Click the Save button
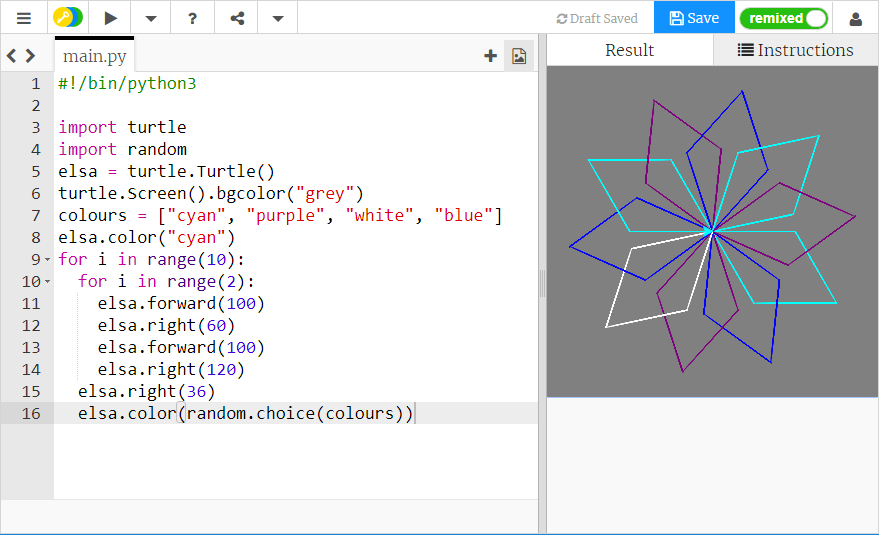The height and width of the screenshot is (535, 879). [x=694, y=18]
